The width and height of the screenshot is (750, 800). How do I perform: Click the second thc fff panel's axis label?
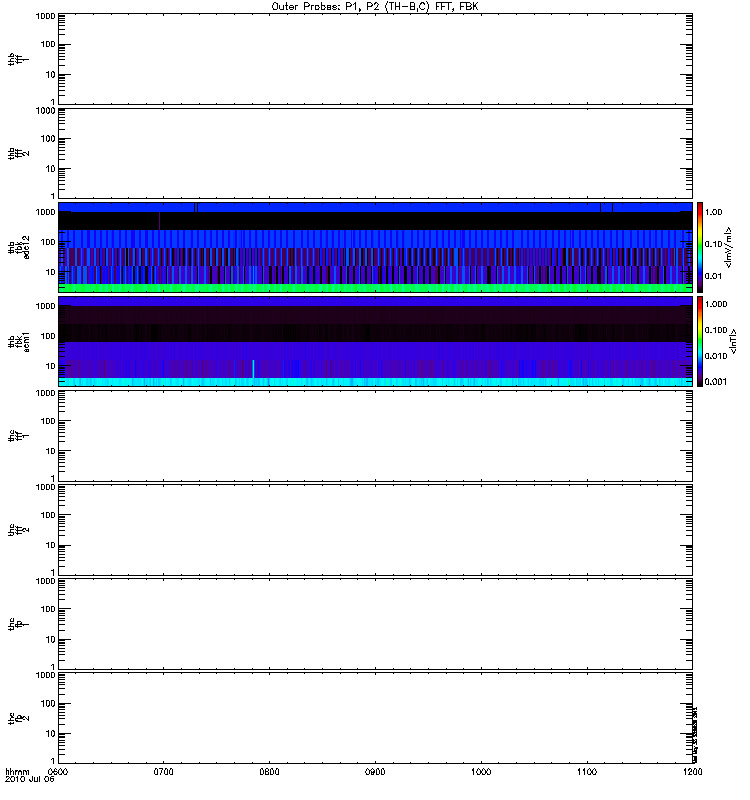pos(18,530)
